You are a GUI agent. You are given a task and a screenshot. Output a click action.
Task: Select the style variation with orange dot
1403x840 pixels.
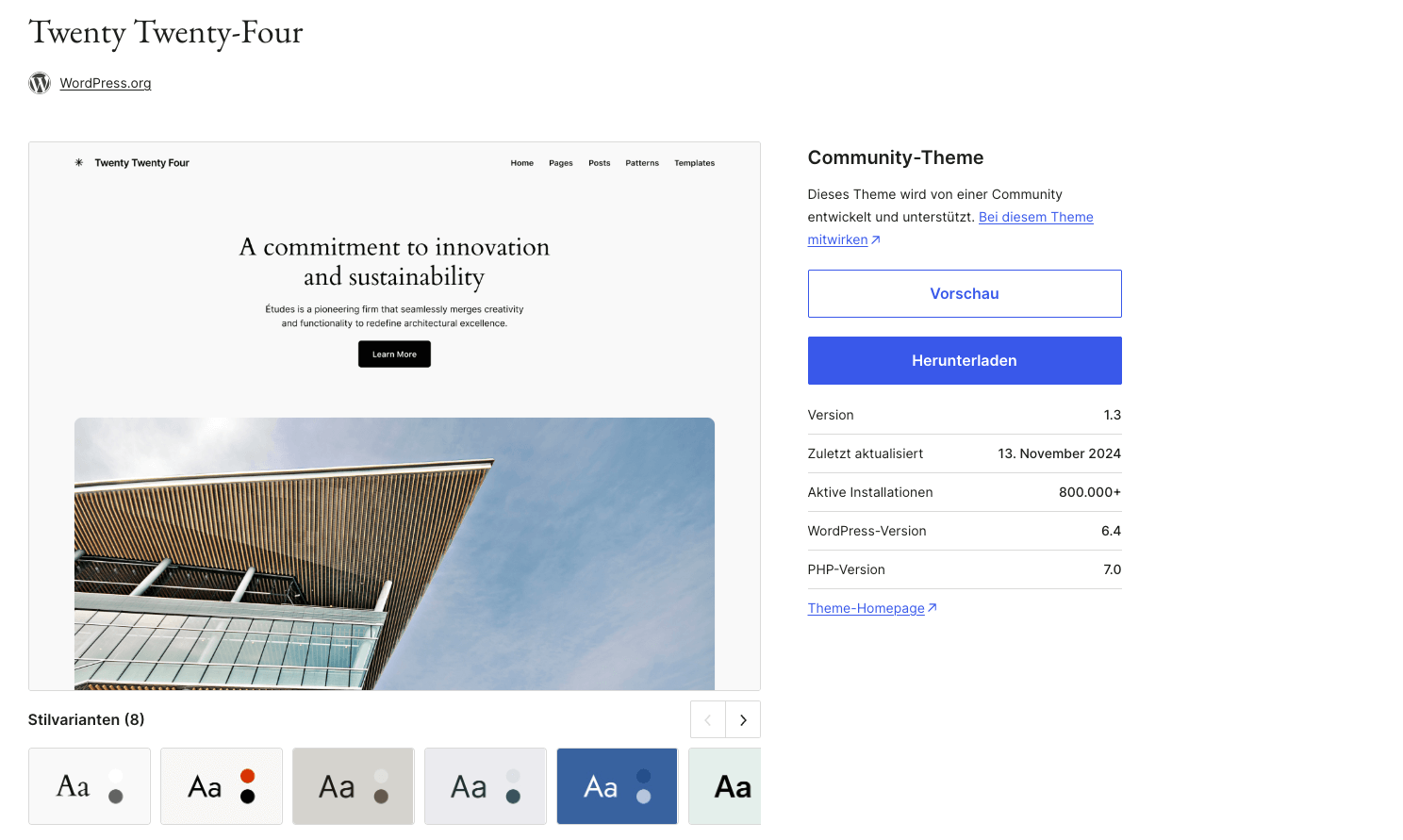coord(222,786)
